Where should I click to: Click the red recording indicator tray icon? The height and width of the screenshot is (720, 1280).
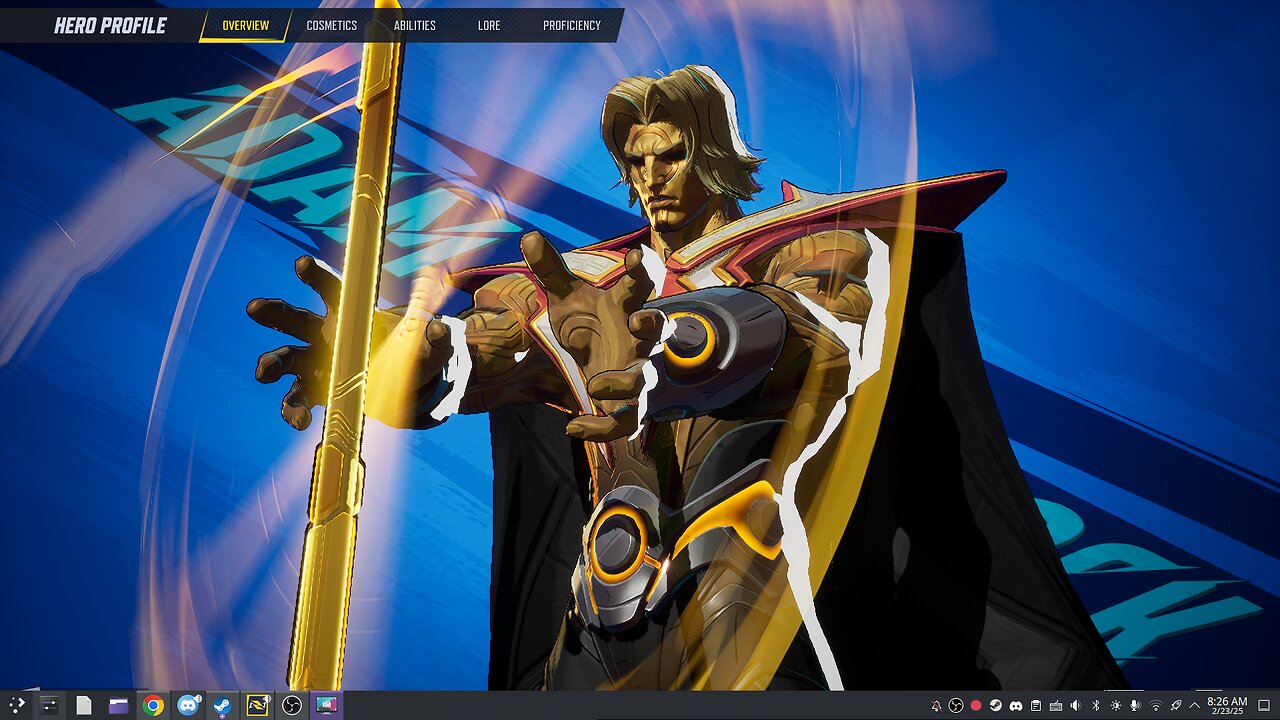976,706
